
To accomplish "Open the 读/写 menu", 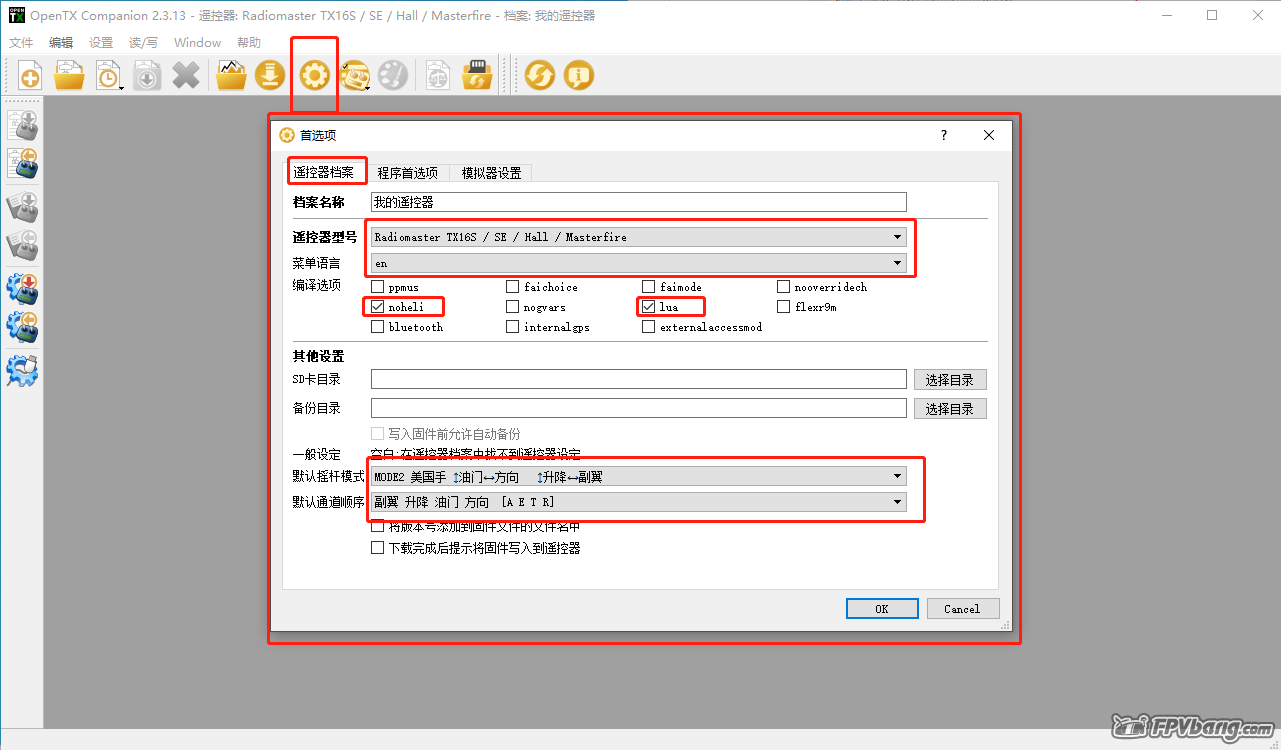I will point(143,43).
